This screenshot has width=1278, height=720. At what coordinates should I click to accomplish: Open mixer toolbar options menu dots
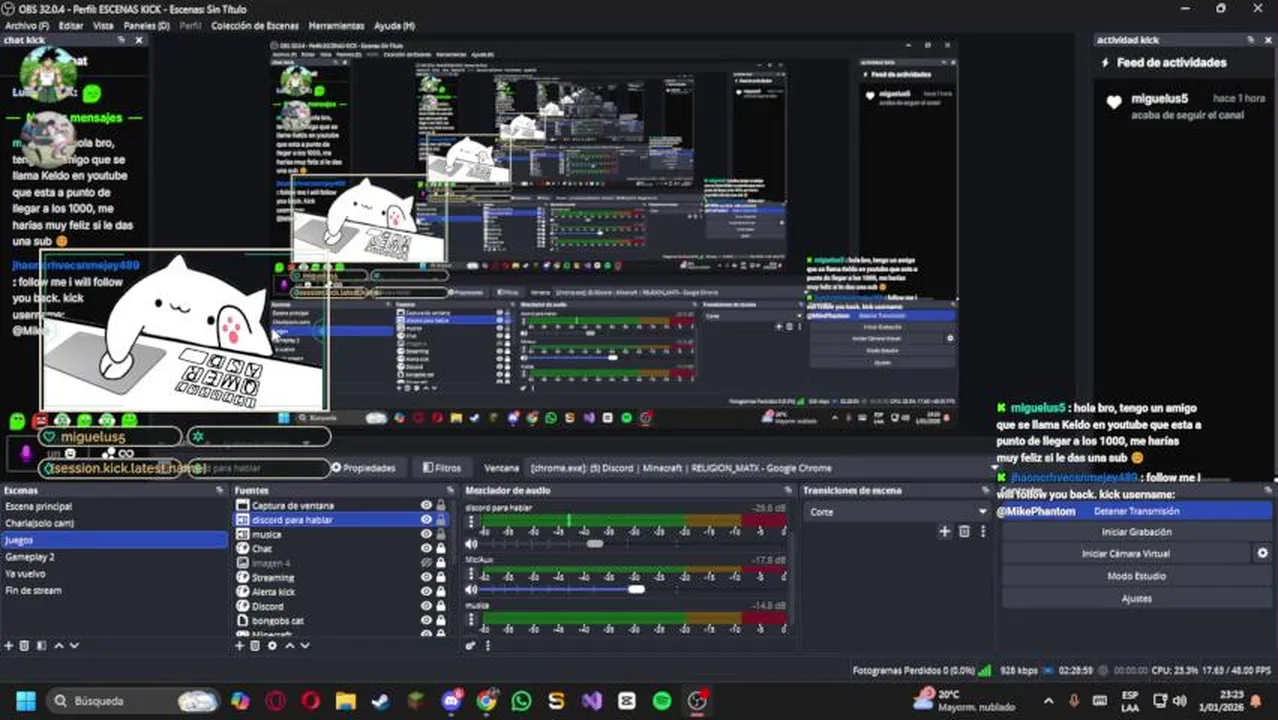tap(488, 646)
